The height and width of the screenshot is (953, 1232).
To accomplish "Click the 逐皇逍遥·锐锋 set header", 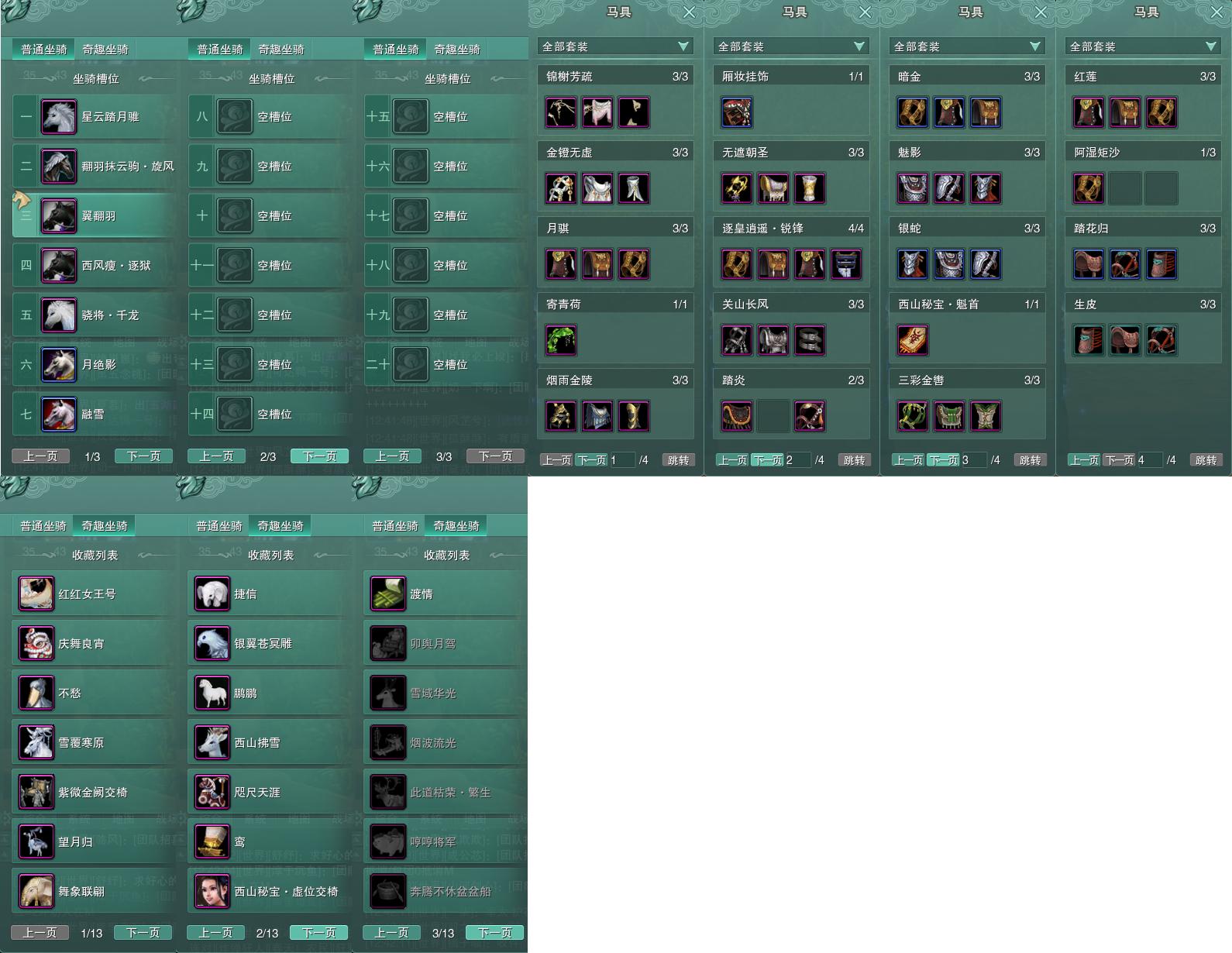I will point(791,229).
